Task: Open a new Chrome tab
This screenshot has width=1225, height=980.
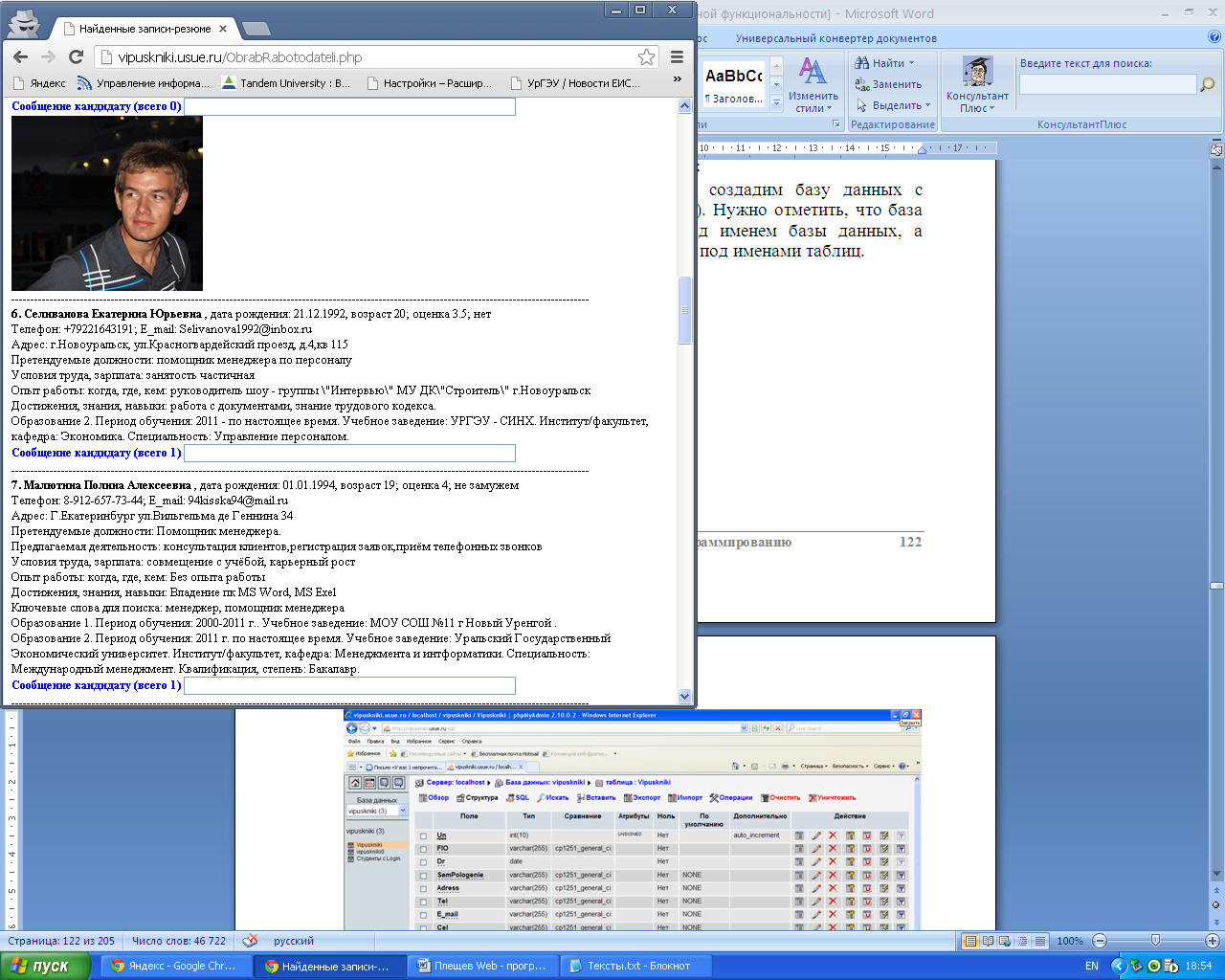Action: [256, 29]
